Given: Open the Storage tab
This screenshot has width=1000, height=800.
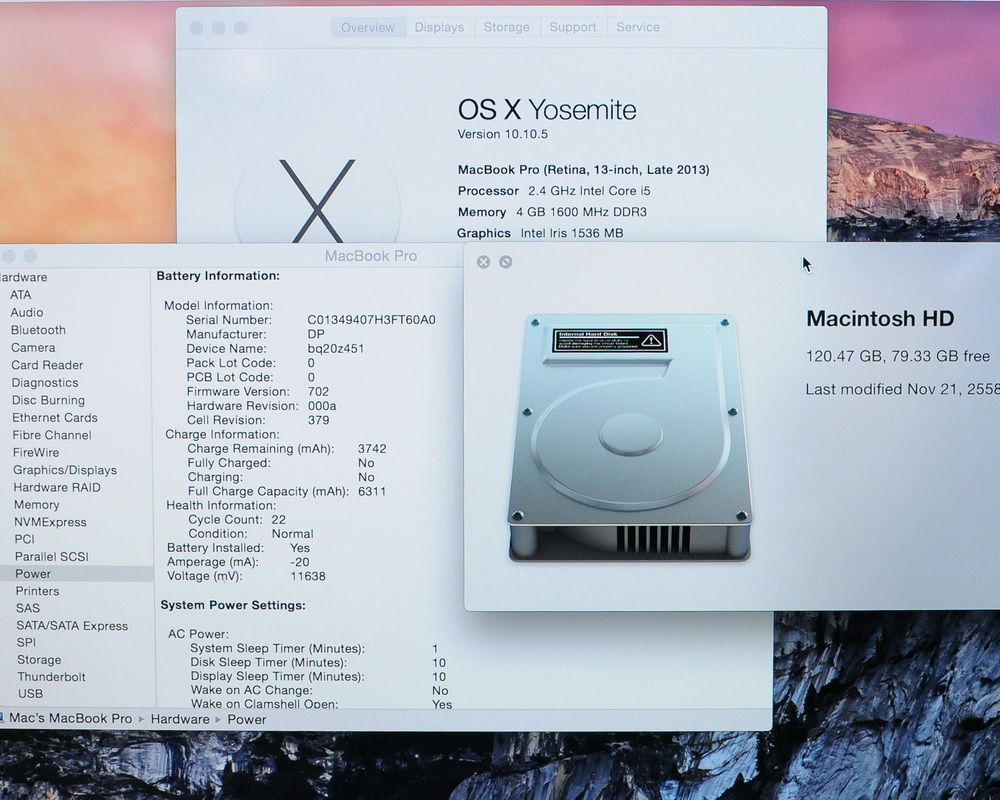Looking at the screenshot, I should point(506,27).
